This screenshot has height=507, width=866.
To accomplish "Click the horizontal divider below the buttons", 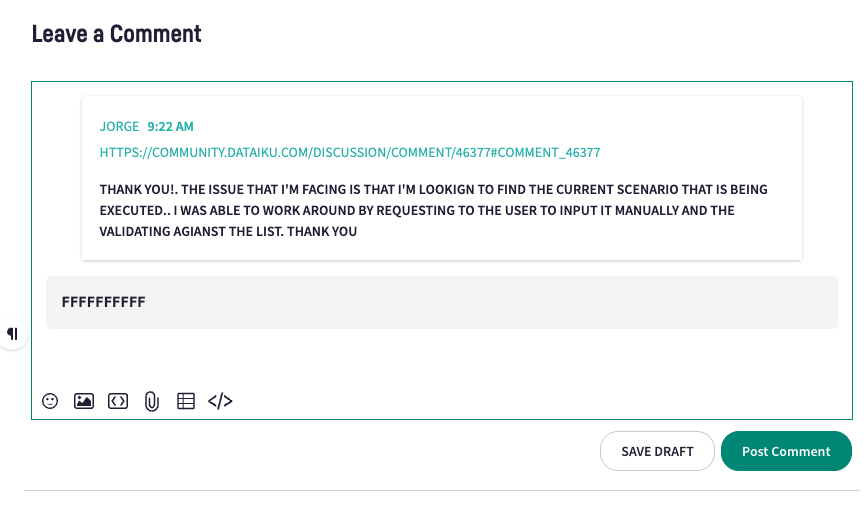I will [x=440, y=490].
